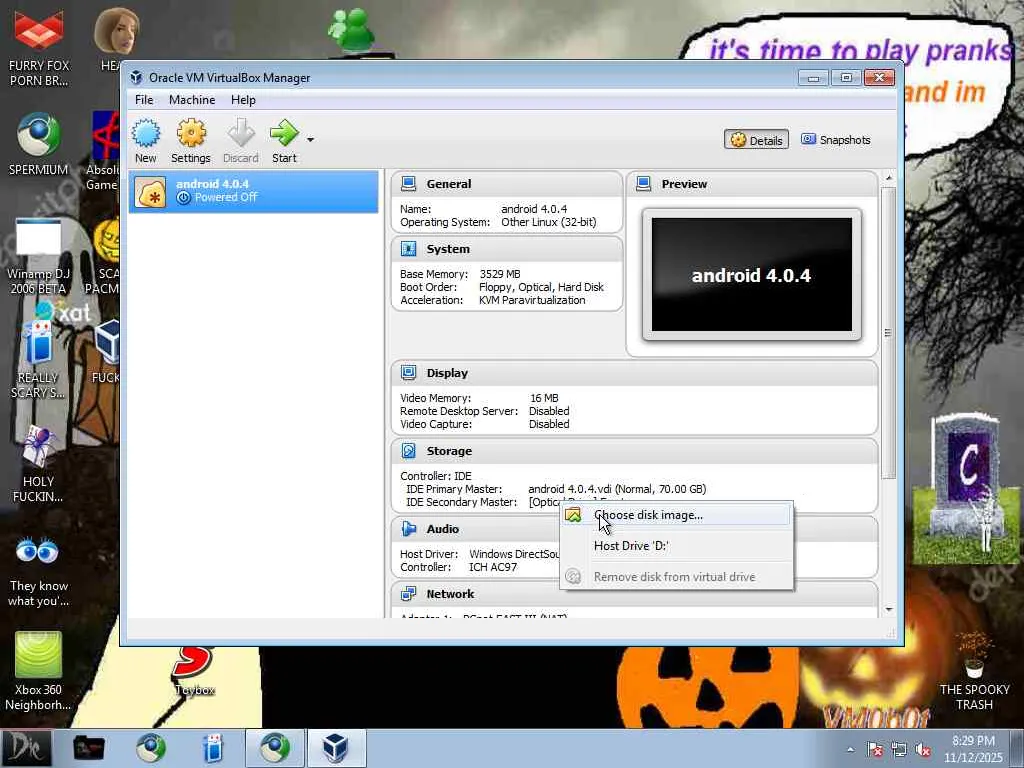Screen dimensions: 1024x768
Task: Show hidden tray icons arrow
Action: pos(850,749)
